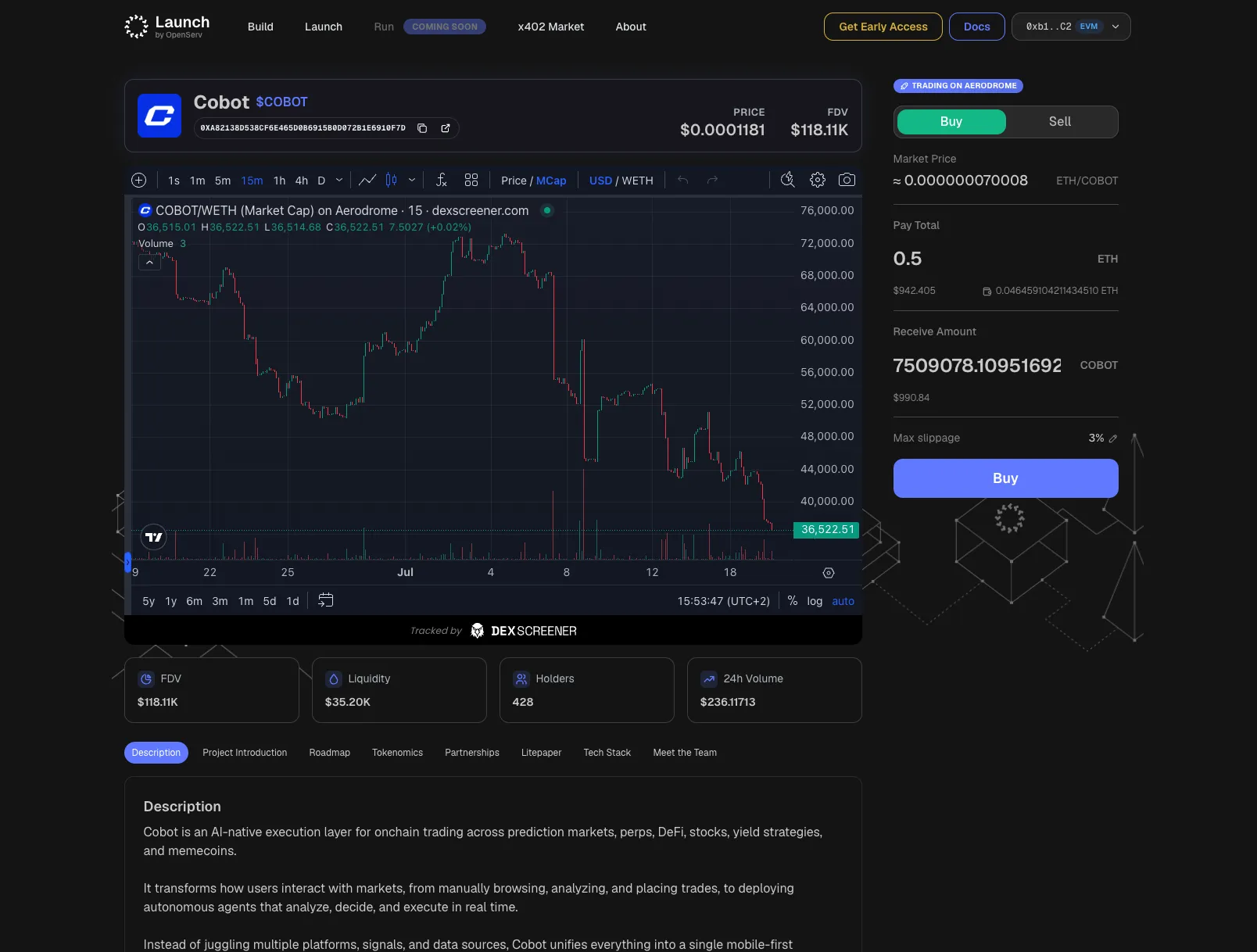This screenshot has width=1257, height=952.
Task: Open the timeframe dropdown next to D
Action: 339,181
